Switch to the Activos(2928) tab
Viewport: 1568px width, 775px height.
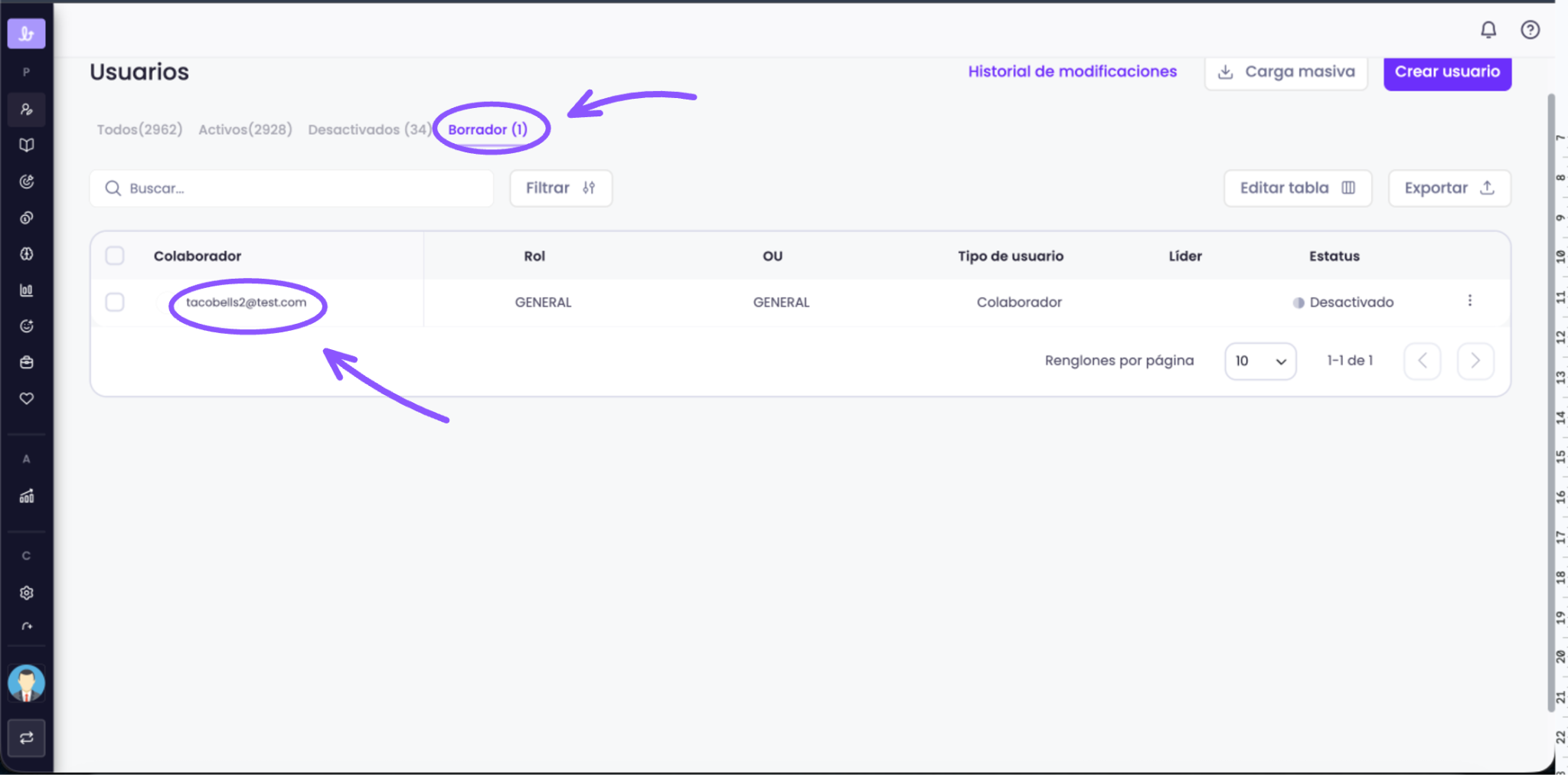point(245,129)
